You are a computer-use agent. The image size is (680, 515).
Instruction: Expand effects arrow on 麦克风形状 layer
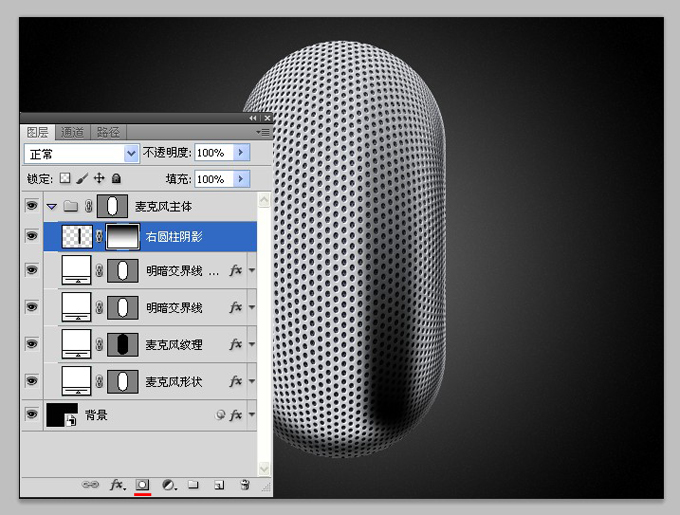click(252, 381)
